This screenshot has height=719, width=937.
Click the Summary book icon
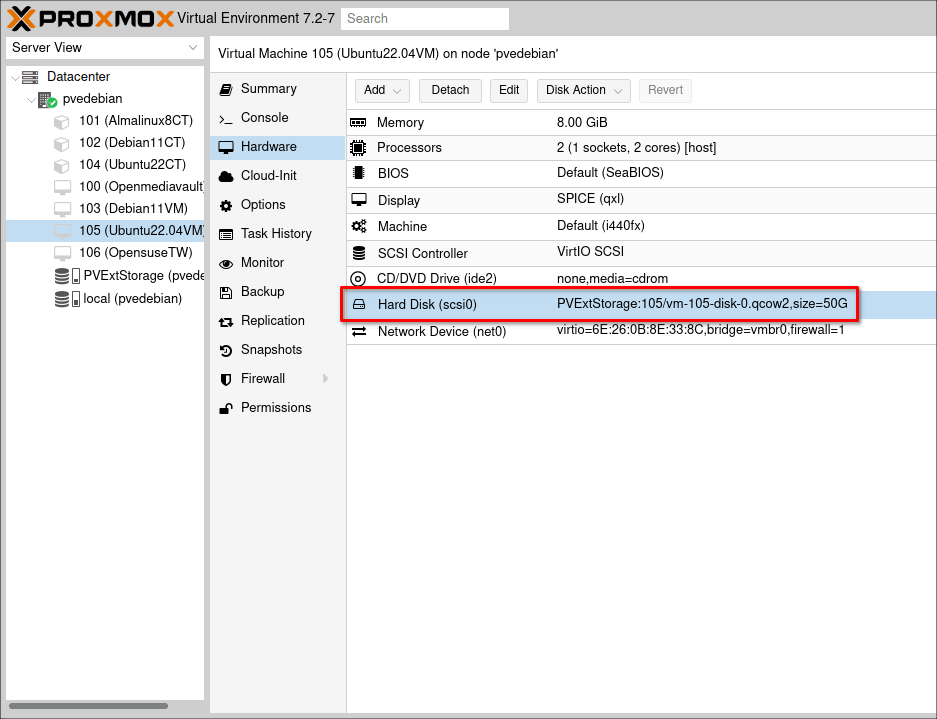point(226,89)
